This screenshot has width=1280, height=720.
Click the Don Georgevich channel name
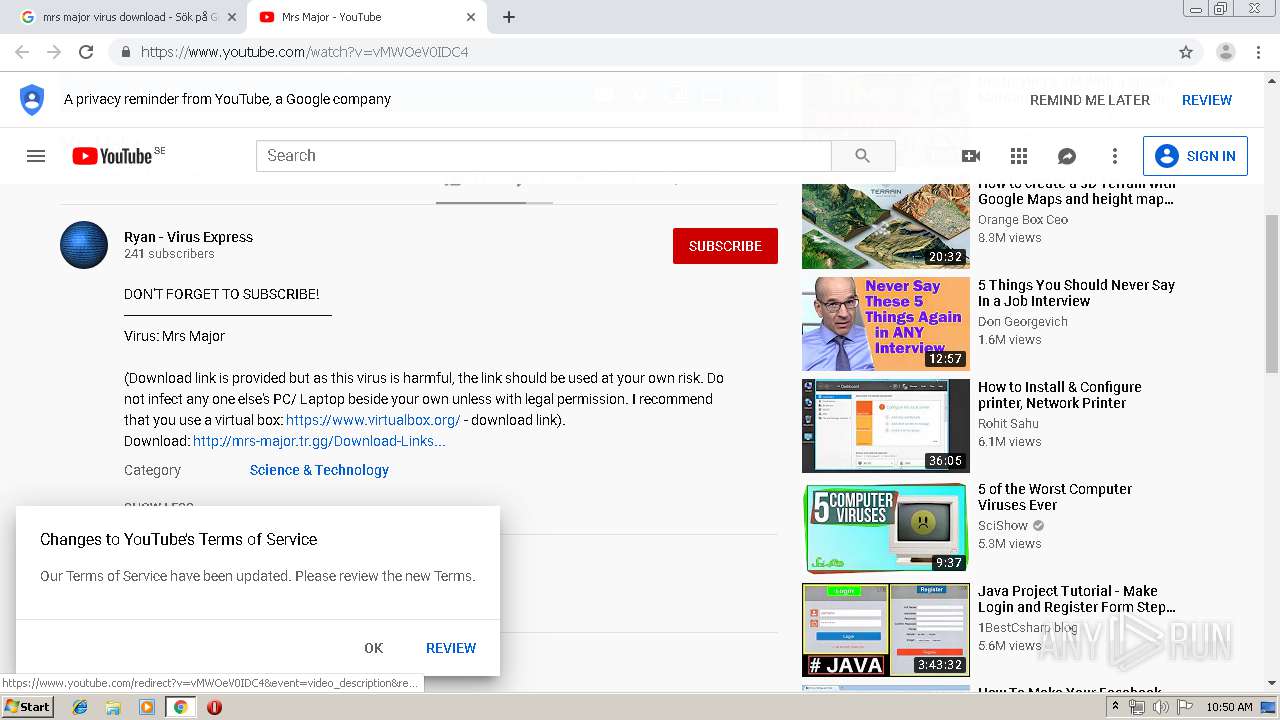[1023, 322]
